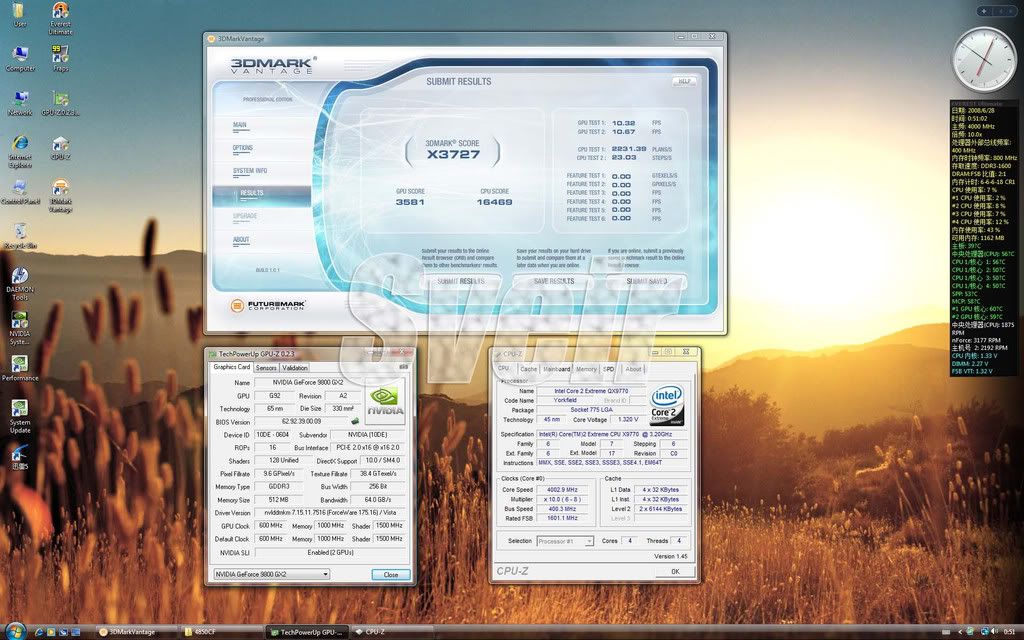Viewport: 1024px width, 640px height.
Task: Click the NVIDIA logo in GPU-Z
Action: 385,399
